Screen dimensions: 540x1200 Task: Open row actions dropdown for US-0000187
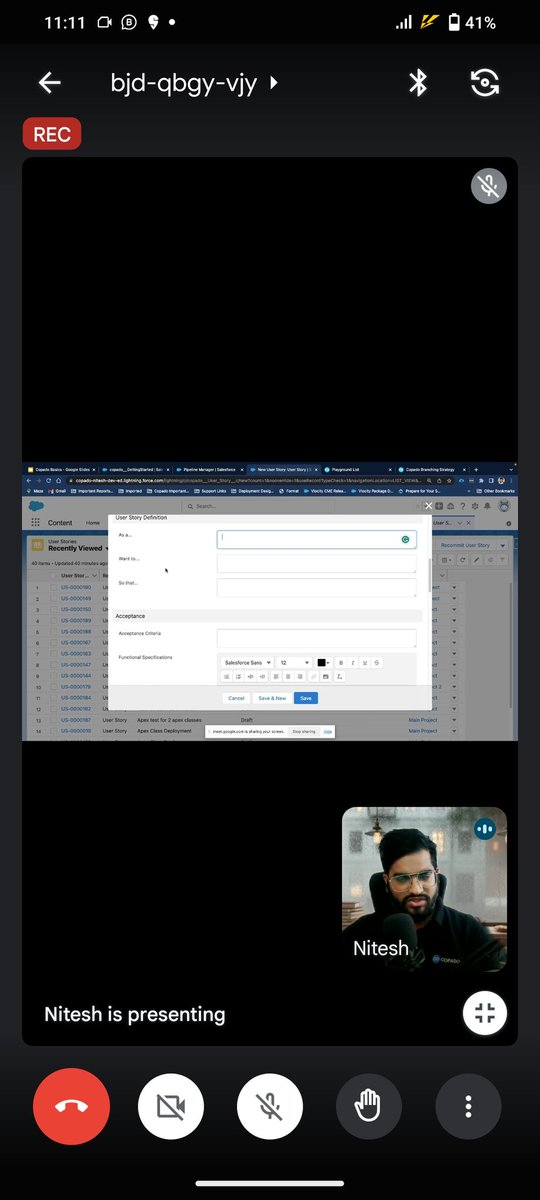coord(454,720)
